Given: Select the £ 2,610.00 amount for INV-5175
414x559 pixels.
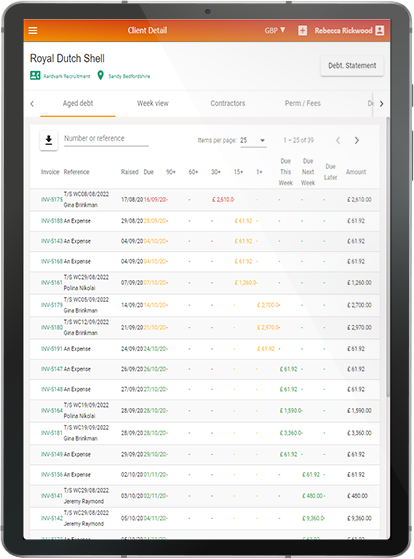Looking at the screenshot, I should point(359,200).
